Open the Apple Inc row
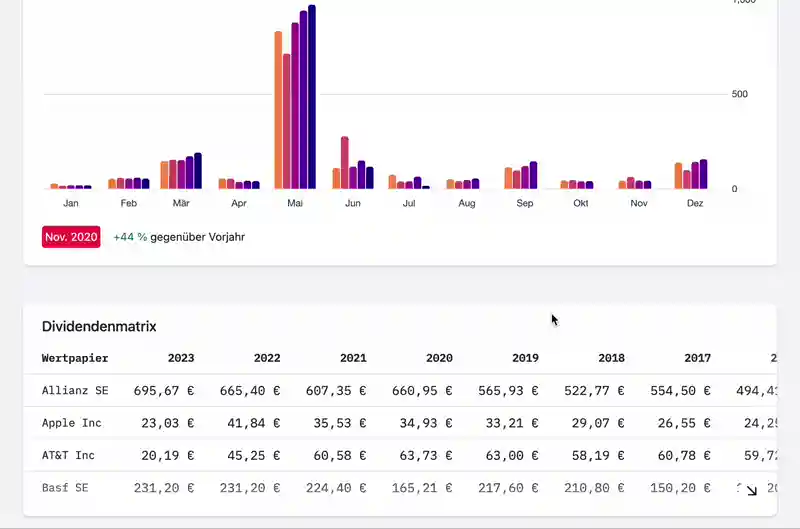This screenshot has width=800, height=529. (72, 423)
